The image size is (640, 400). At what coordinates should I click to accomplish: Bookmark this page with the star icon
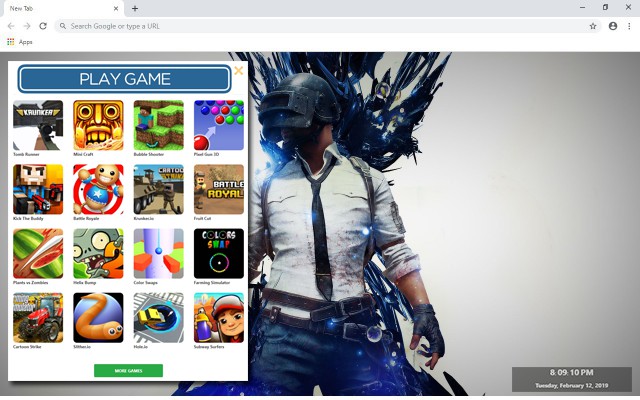coord(593,26)
